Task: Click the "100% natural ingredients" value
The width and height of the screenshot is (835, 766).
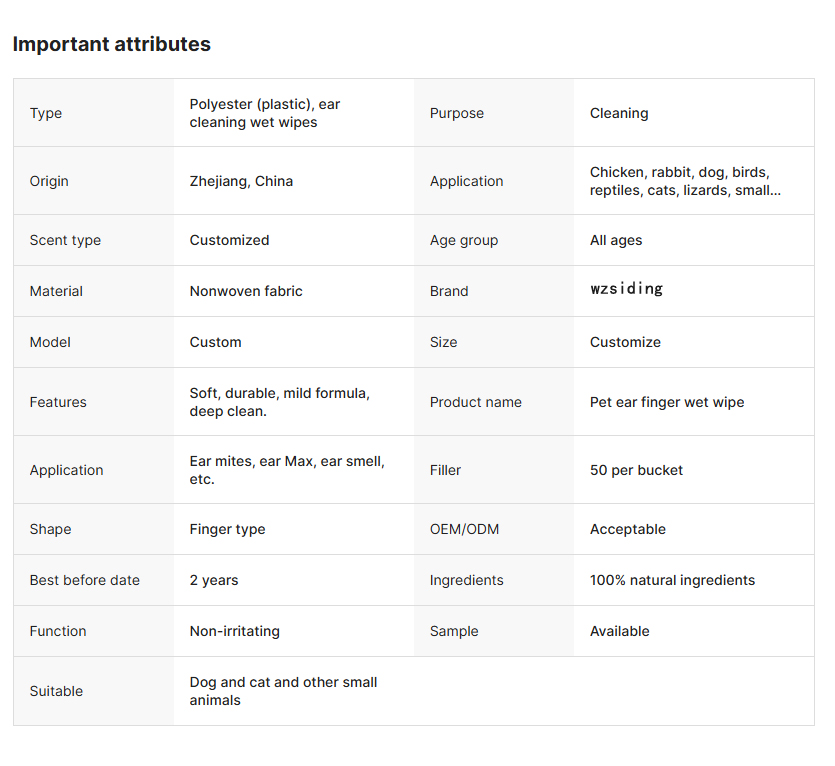Action: (x=672, y=580)
